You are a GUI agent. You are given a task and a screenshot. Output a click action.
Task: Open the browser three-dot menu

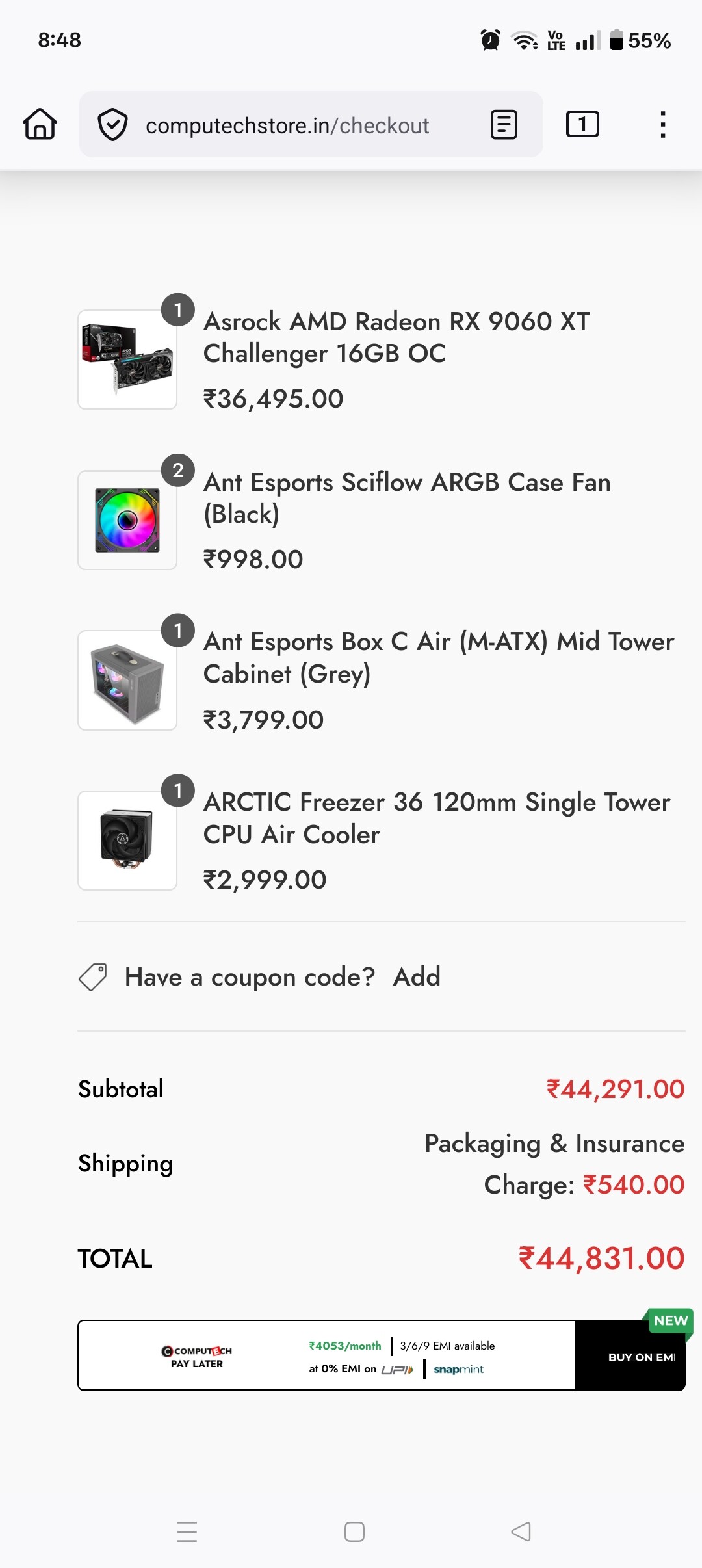click(x=662, y=124)
